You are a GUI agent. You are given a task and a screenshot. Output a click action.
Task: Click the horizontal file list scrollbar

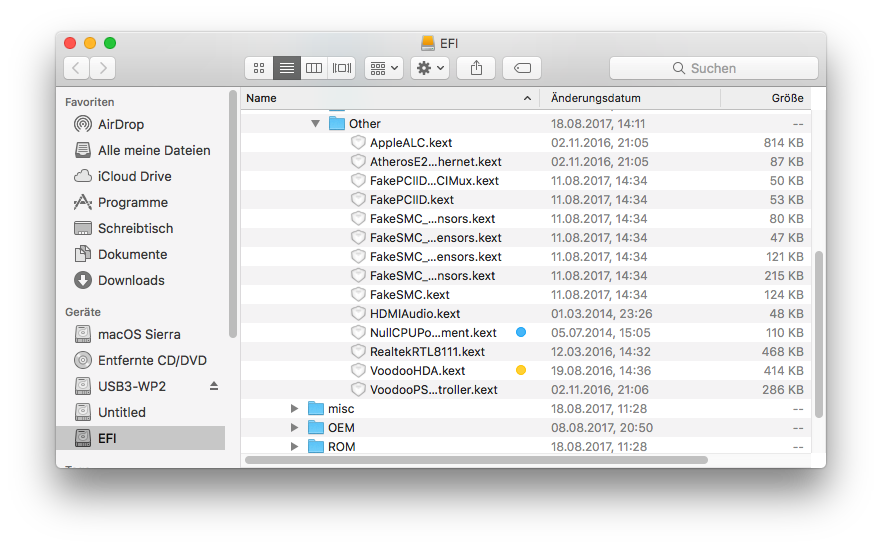coord(476,460)
